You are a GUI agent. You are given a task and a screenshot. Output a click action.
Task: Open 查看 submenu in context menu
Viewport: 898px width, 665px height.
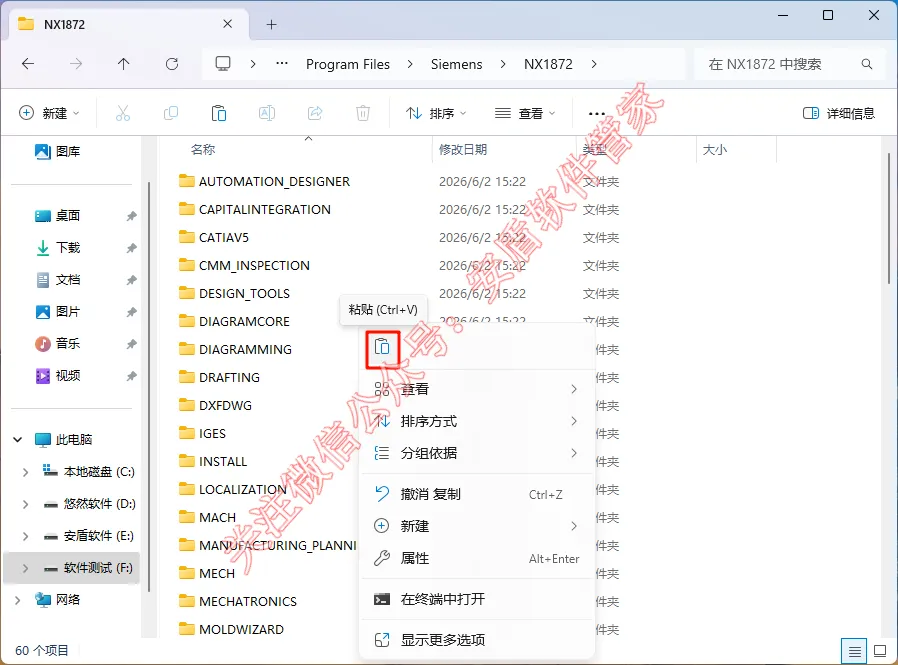[476, 389]
